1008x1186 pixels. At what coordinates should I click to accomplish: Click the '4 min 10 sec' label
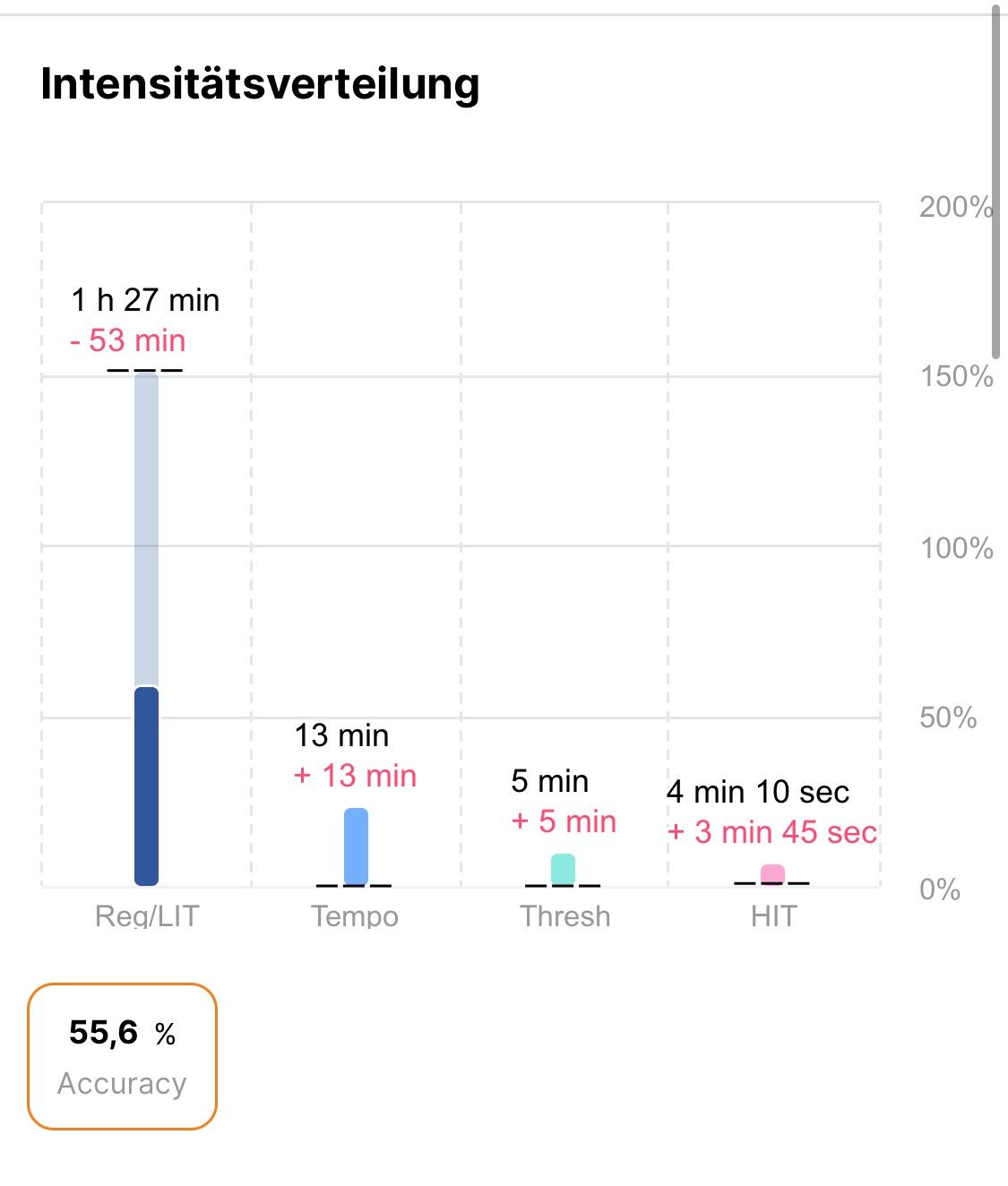pos(758,792)
